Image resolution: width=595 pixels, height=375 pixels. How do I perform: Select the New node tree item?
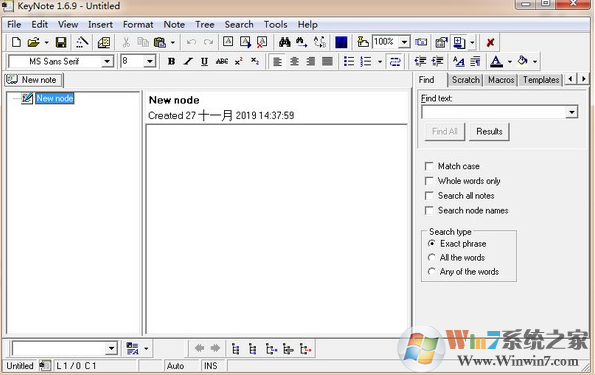tap(55, 99)
